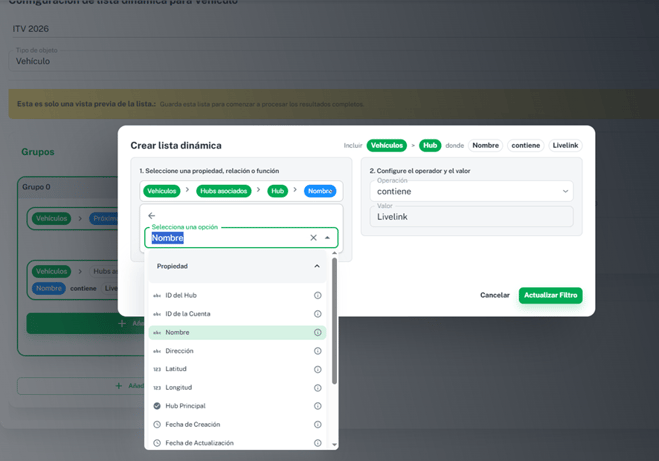Show info for the Latitud property
This screenshot has width=659, height=461.
(318, 369)
